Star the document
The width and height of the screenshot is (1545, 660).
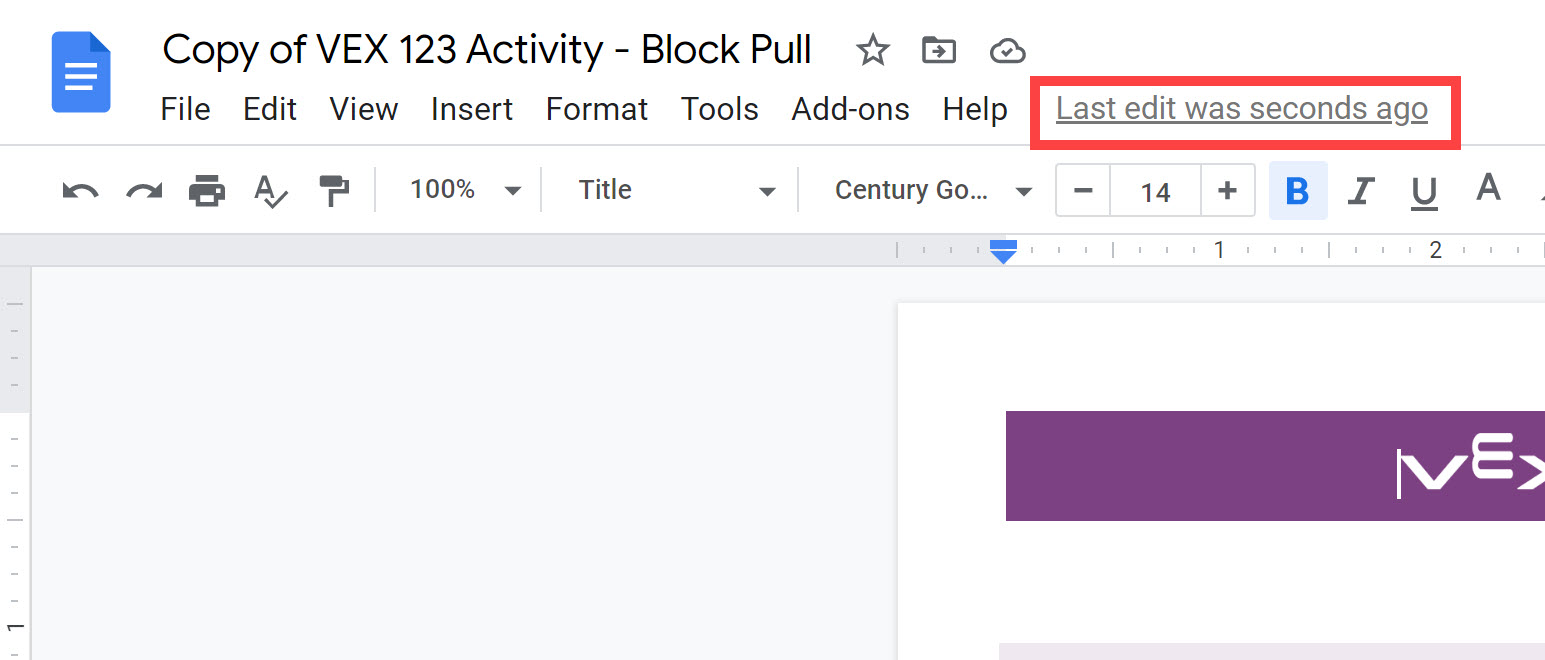pyautogui.click(x=872, y=50)
